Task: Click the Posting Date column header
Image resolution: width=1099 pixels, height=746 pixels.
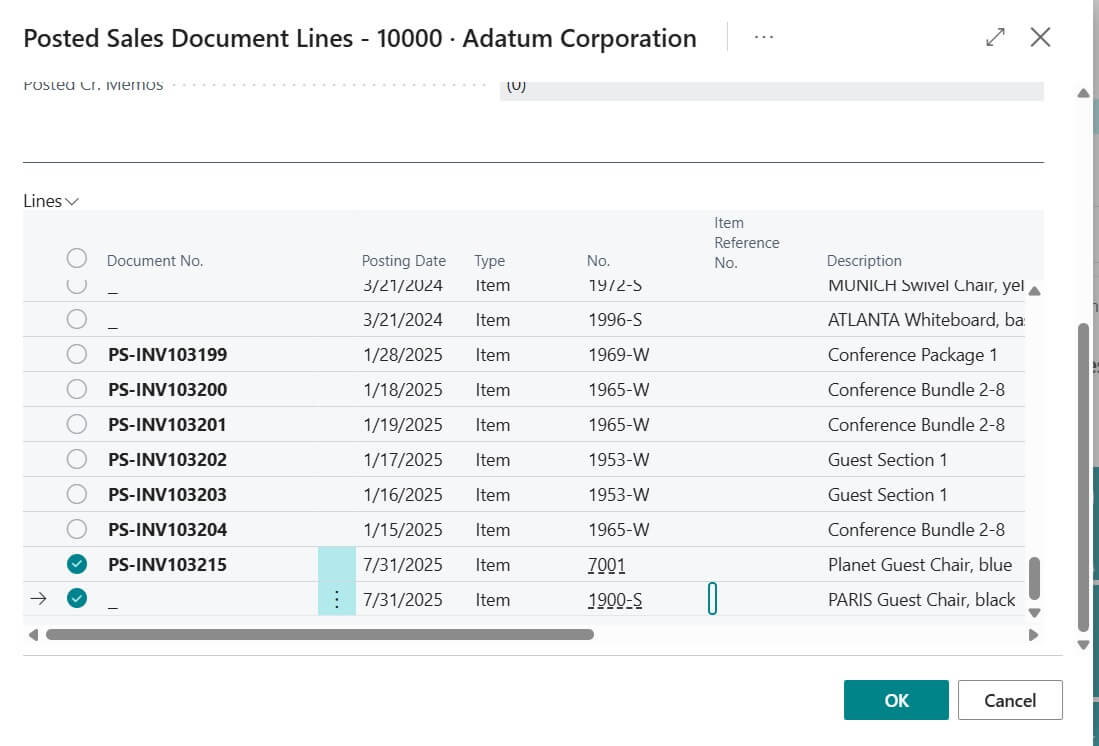Action: 404,260
